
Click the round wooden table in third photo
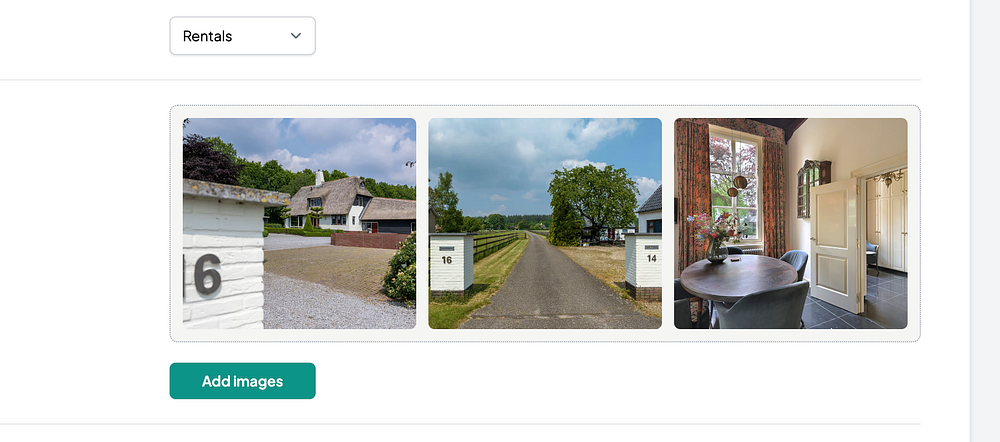coord(739,277)
